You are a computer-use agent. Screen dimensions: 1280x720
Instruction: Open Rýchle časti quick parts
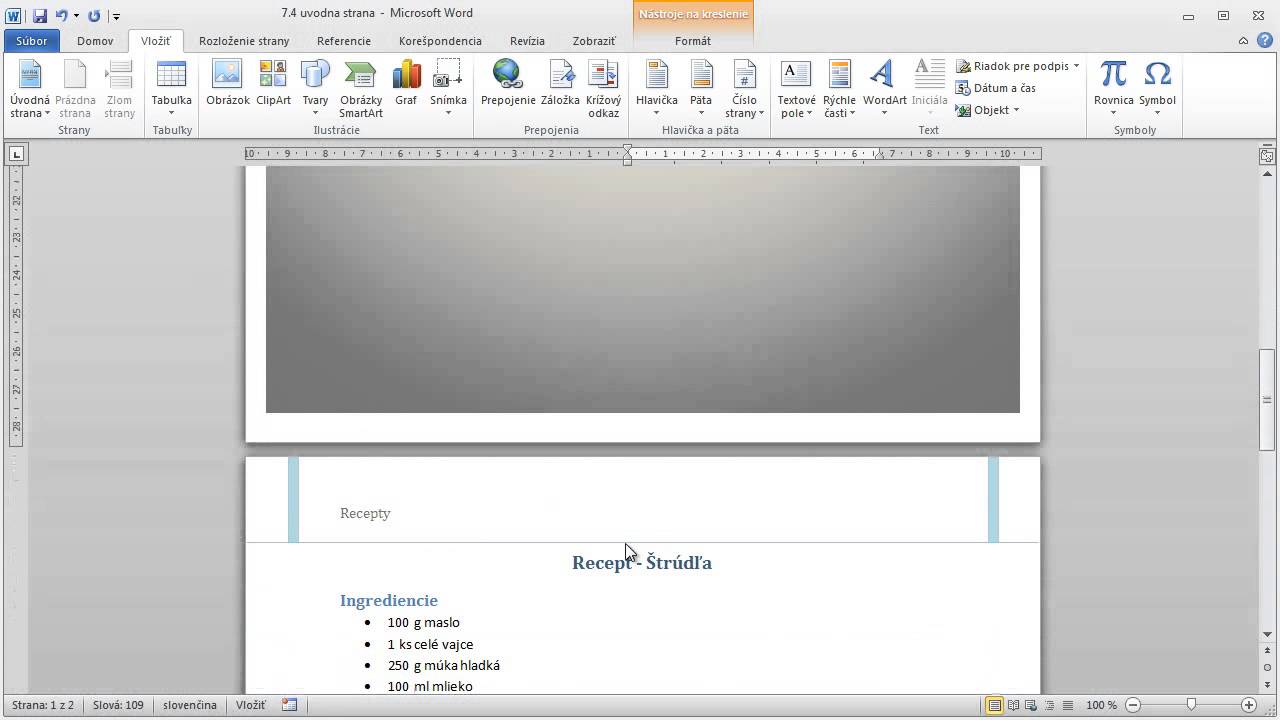point(840,89)
